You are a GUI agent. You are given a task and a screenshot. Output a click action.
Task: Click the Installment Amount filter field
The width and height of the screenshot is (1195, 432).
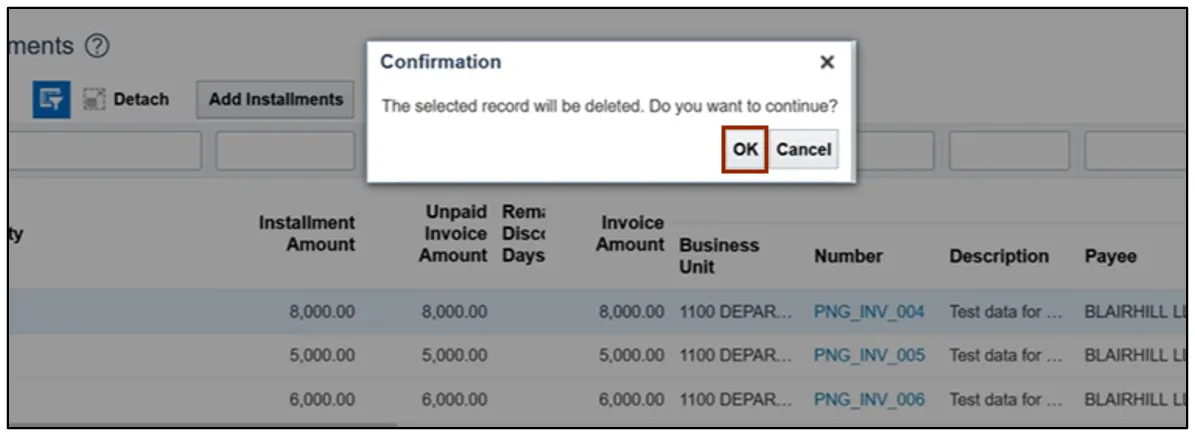point(285,151)
